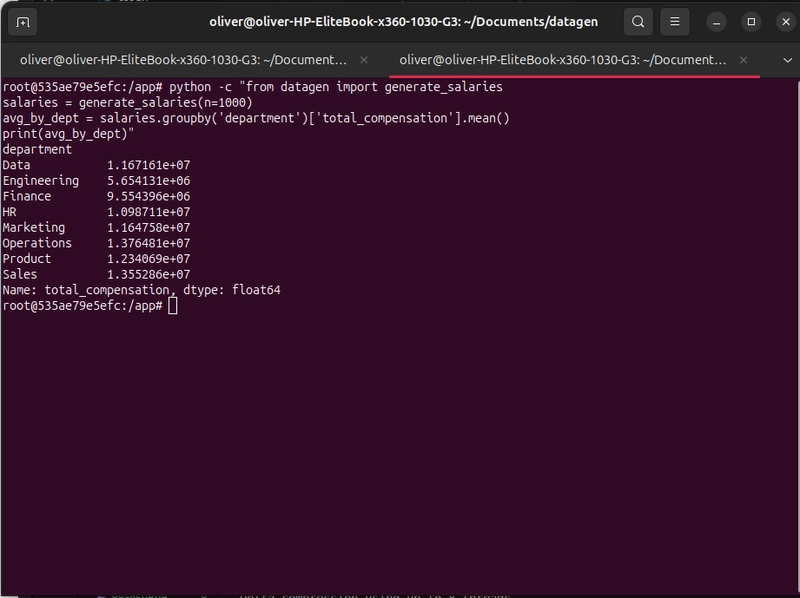Click the window title in header bar

coord(404,22)
